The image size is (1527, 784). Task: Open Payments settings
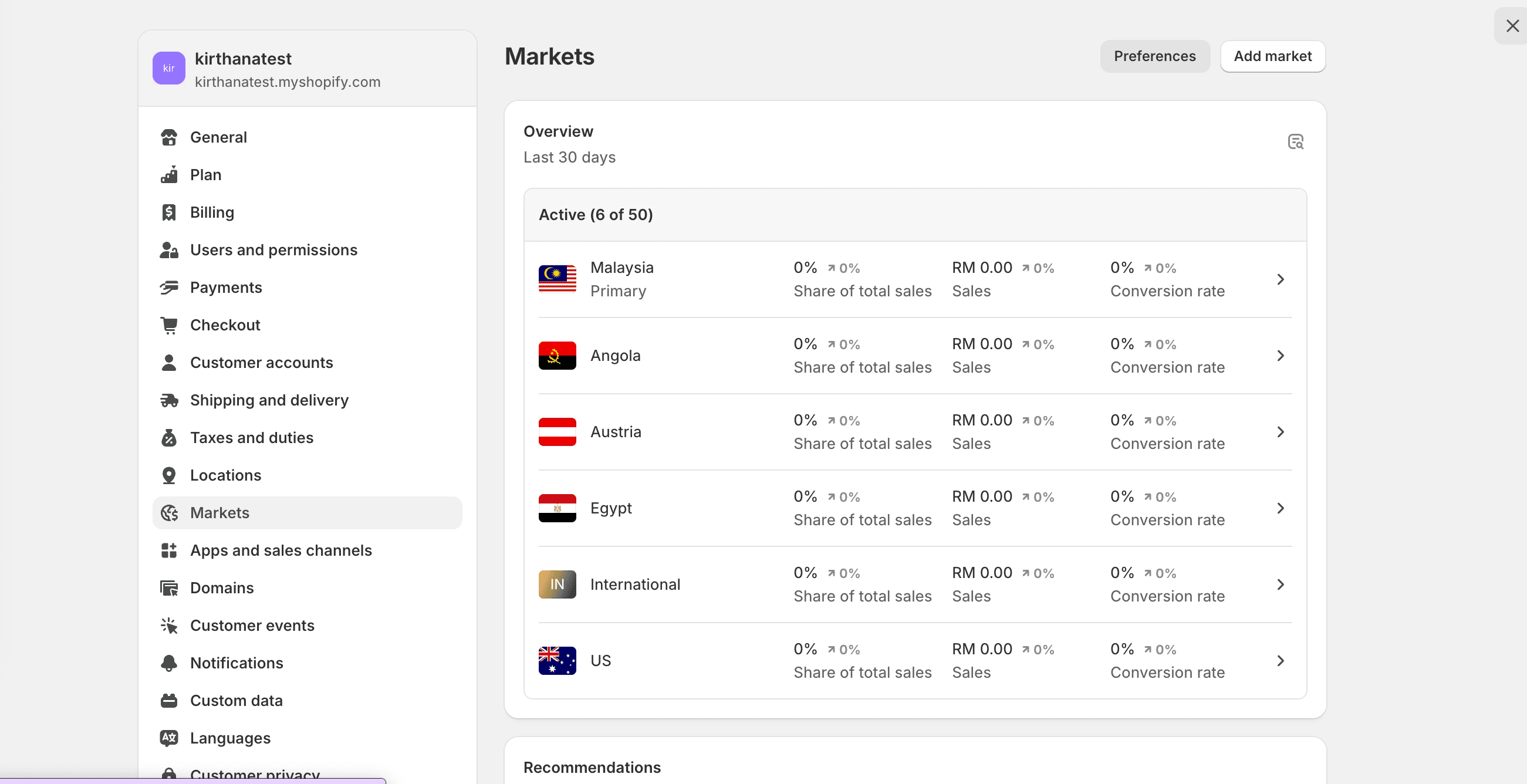307,288
